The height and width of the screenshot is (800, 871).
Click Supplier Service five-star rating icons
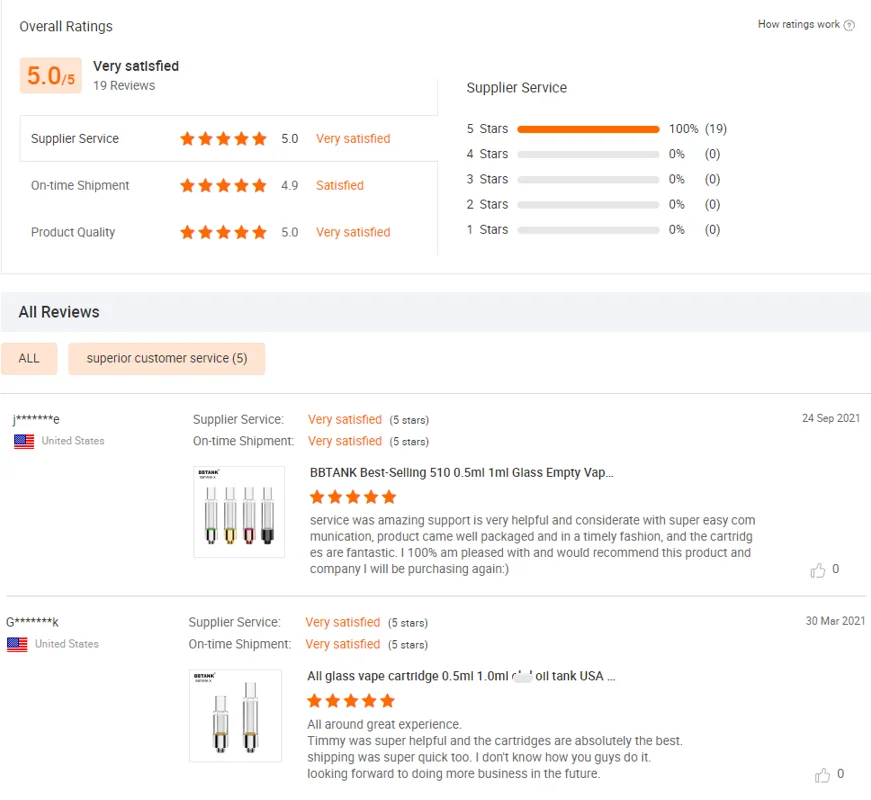(x=223, y=139)
